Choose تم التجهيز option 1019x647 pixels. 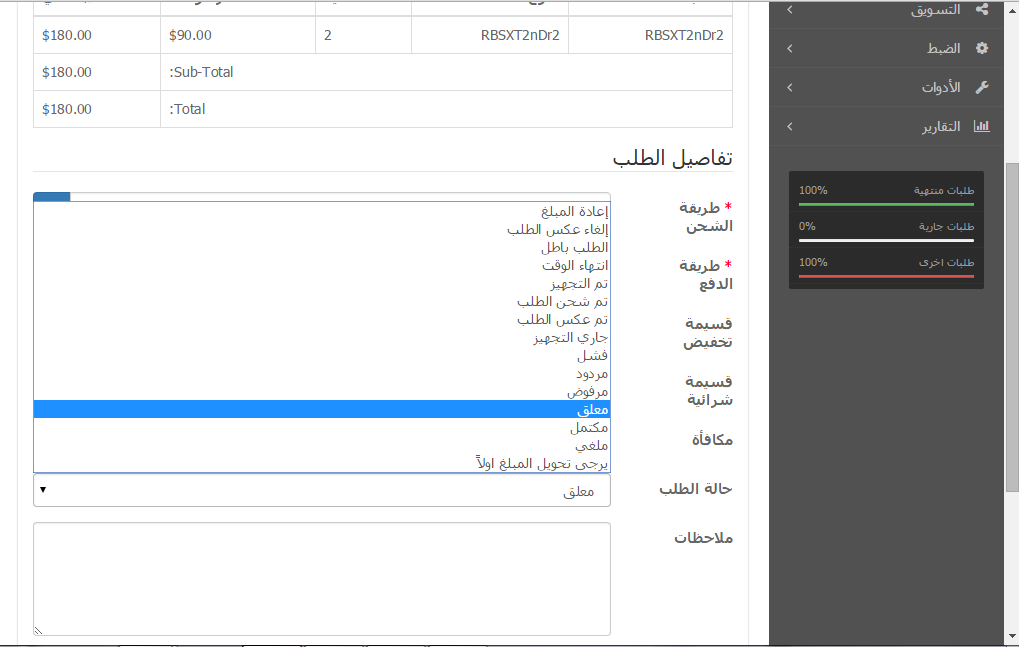coord(322,284)
